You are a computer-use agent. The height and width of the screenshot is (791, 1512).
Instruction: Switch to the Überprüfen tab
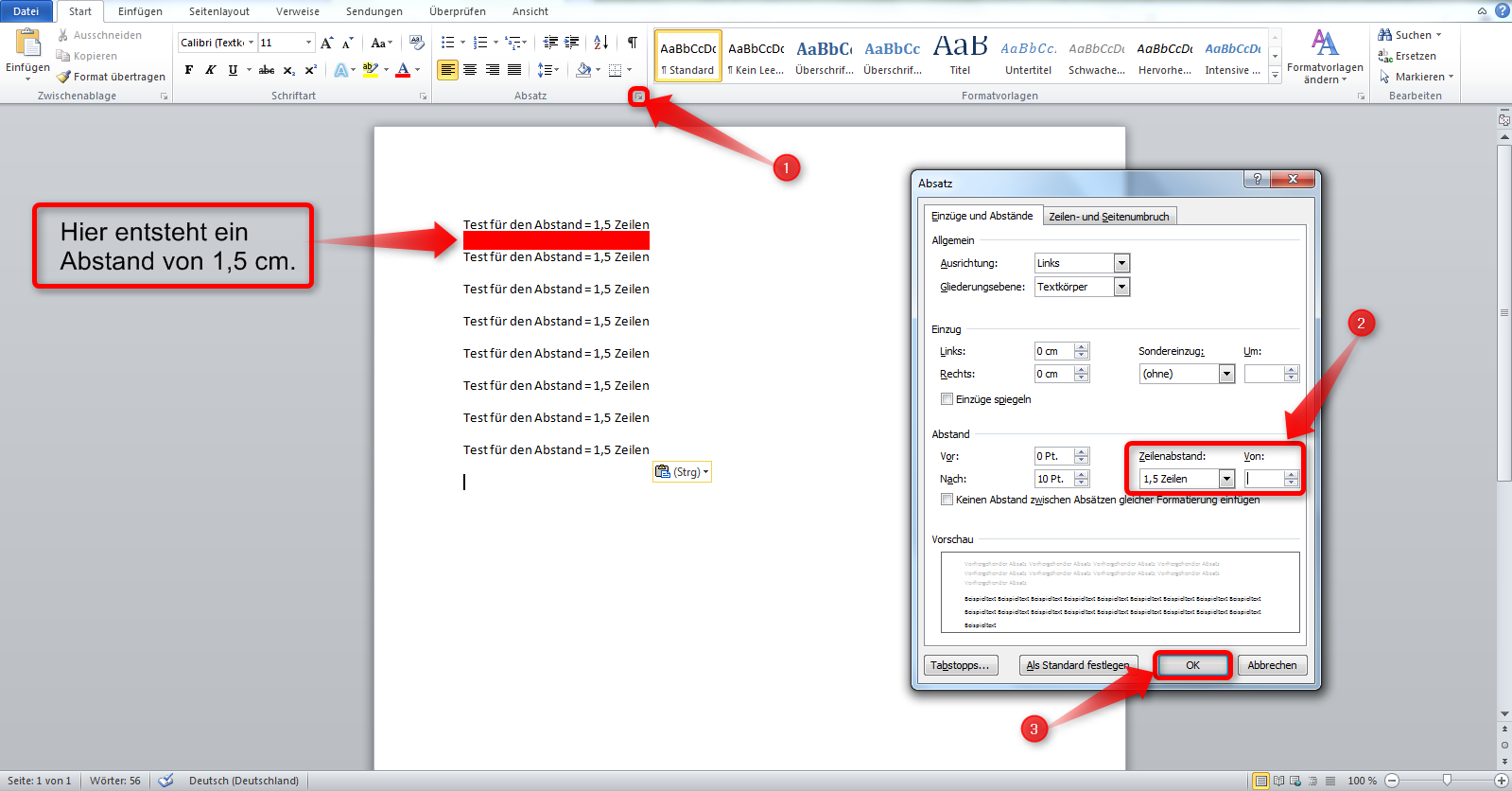click(458, 11)
